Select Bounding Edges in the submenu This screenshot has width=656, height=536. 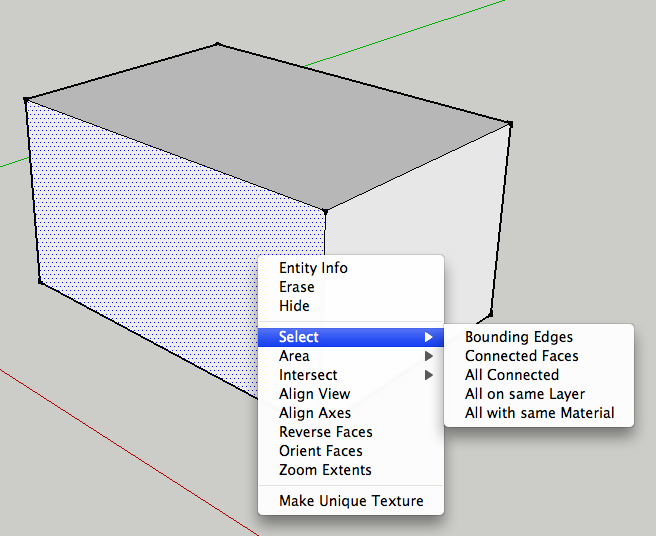tap(519, 337)
